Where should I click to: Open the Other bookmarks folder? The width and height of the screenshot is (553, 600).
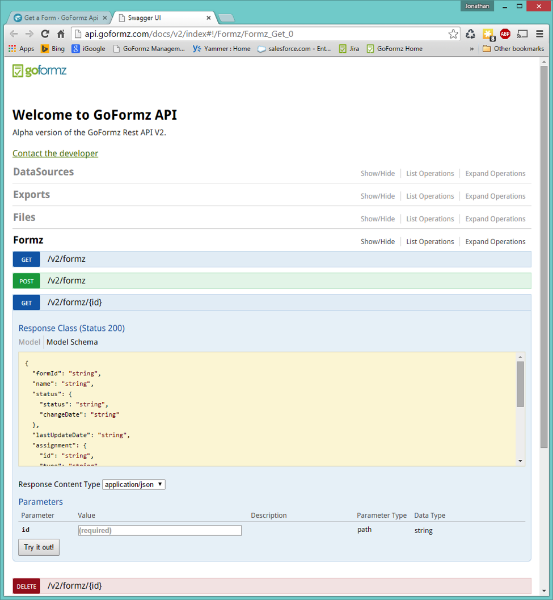(513, 49)
